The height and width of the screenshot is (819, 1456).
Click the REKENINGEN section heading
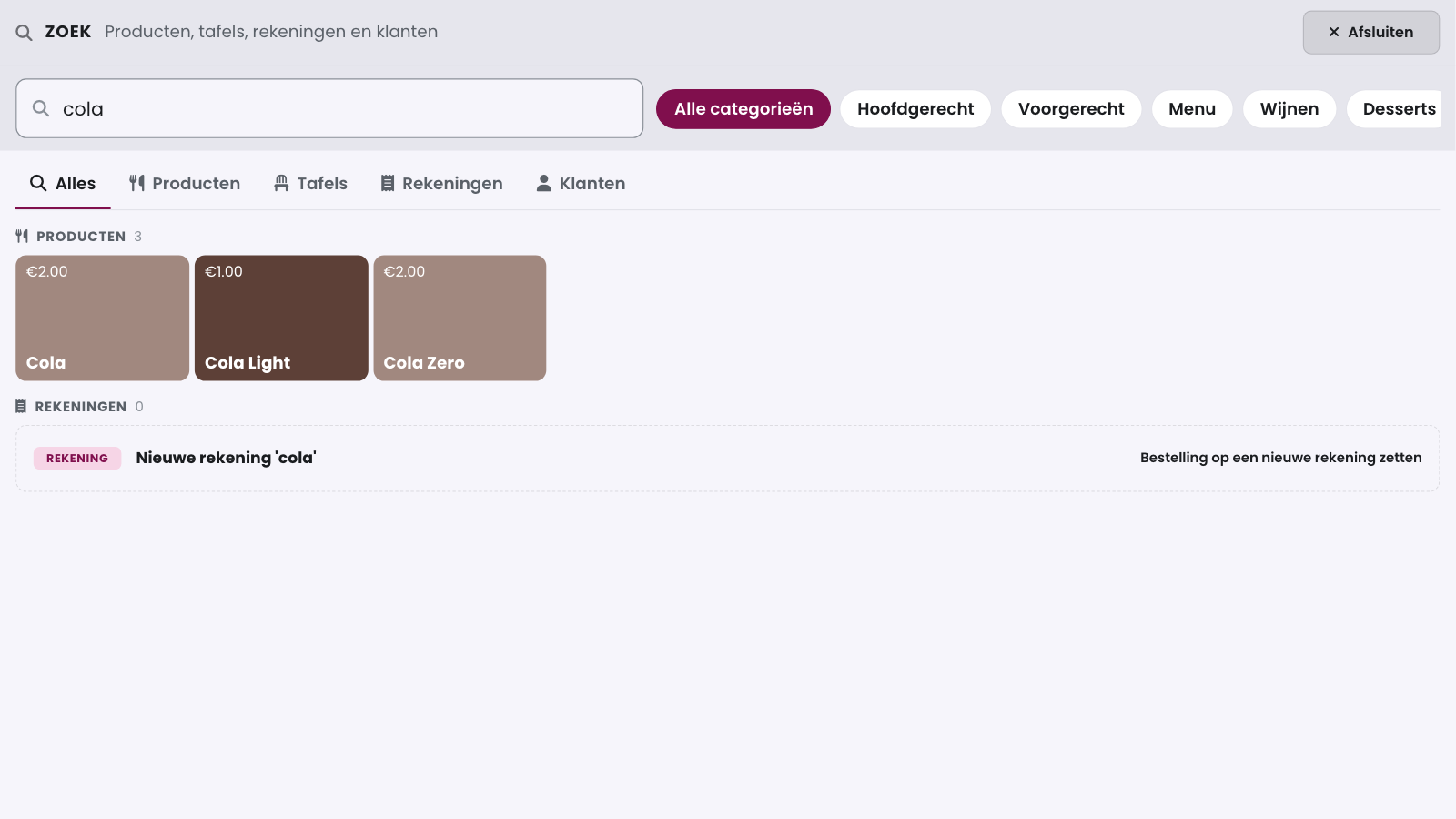[x=81, y=407]
